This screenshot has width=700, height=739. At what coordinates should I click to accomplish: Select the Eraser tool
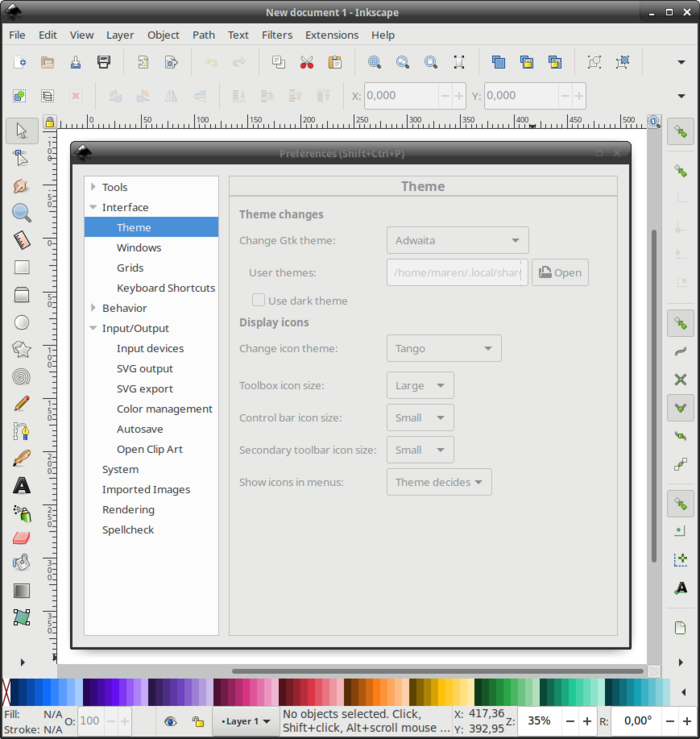click(21, 538)
